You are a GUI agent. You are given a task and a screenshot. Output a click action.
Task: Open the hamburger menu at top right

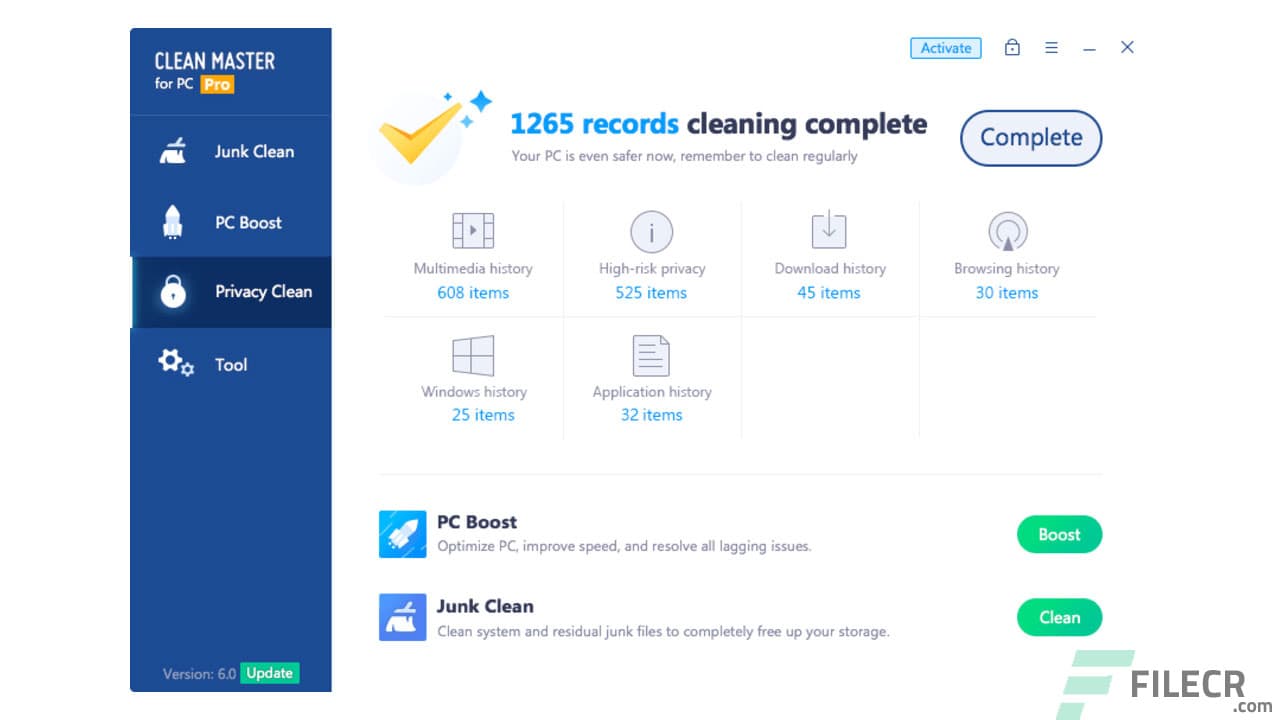(x=1051, y=47)
